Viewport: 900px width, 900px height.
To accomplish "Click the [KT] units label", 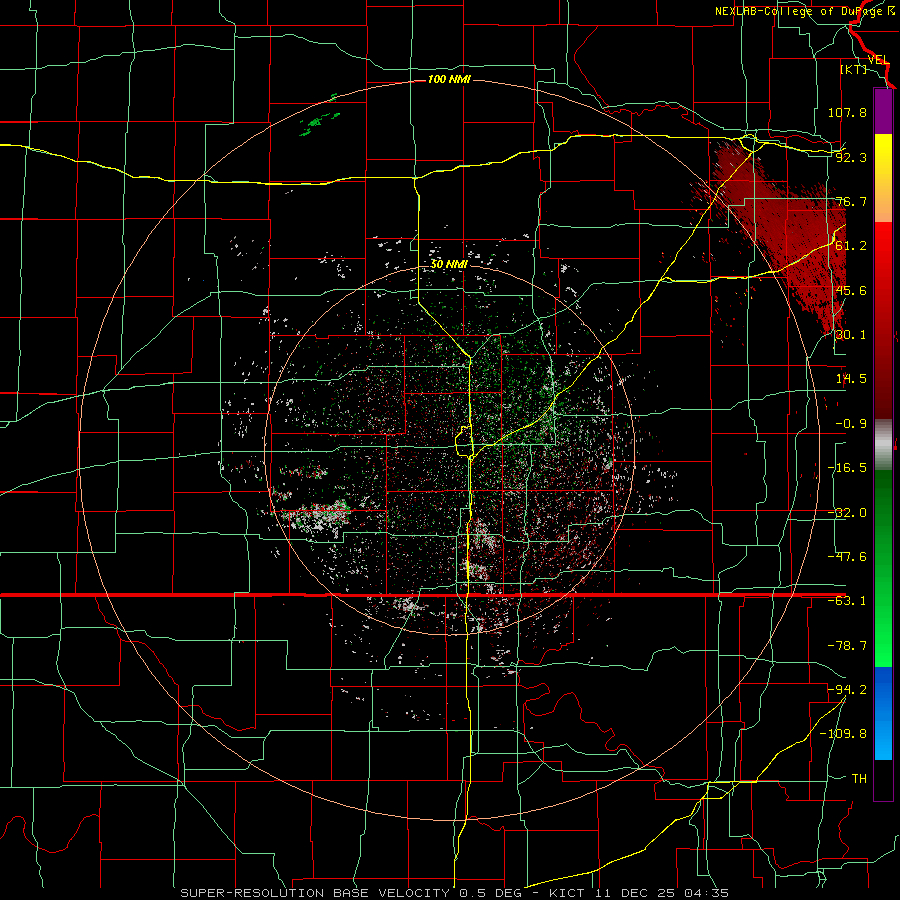I will click(854, 69).
